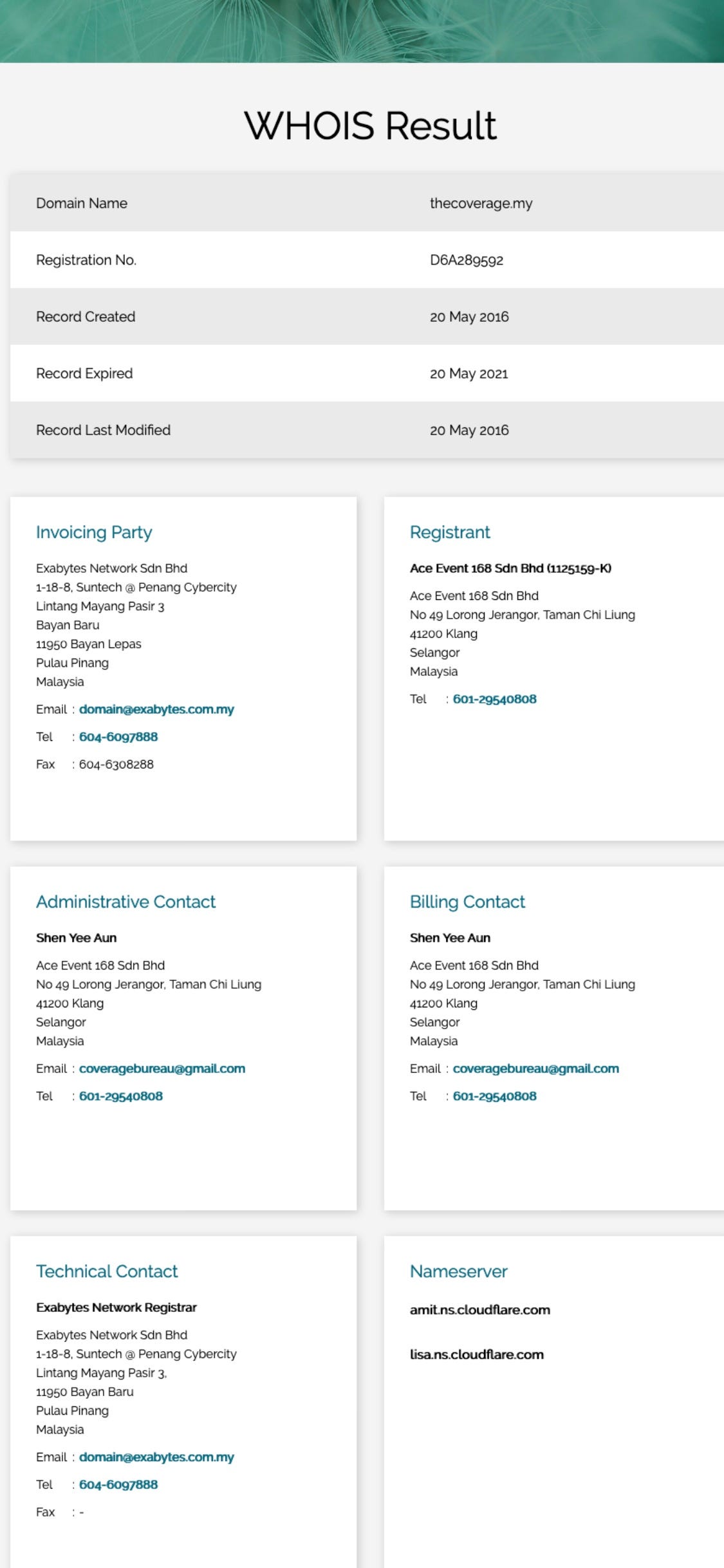The image size is (724, 1568).
Task: Click 11950 Bayan Lepas in Invoicing Party
Action: 89,644
